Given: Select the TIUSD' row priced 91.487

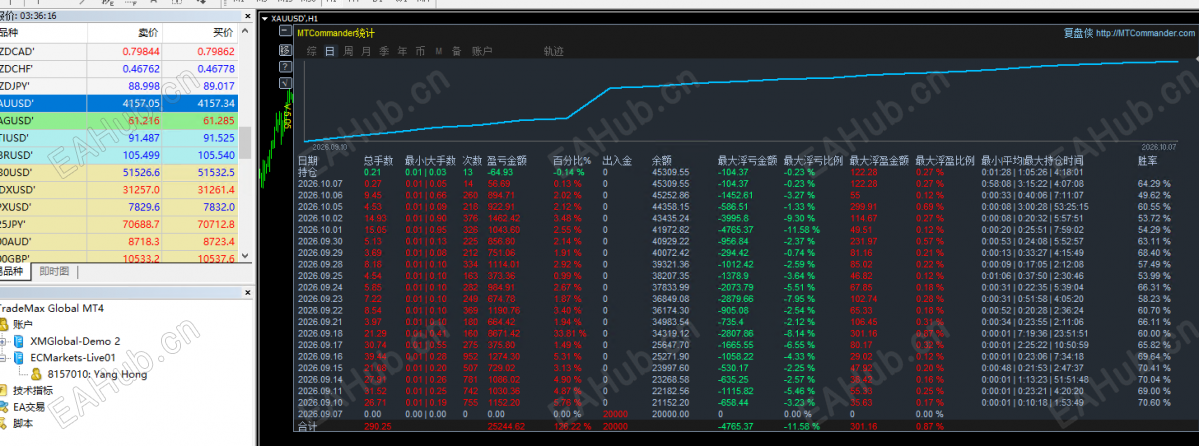Looking at the screenshot, I should [119, 137].
